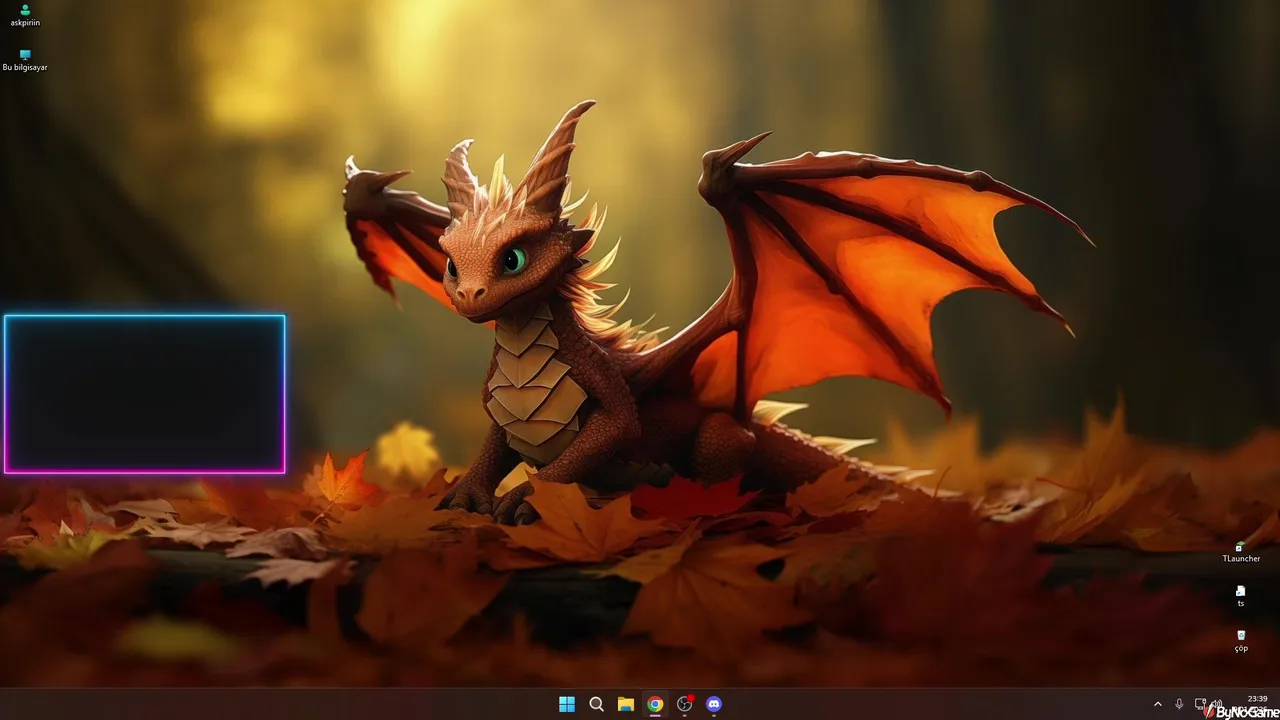Open OBS Studio from the taskbar
This screenshot has width=1280, height=720.
pyautogui.click(x=685, y=704)
